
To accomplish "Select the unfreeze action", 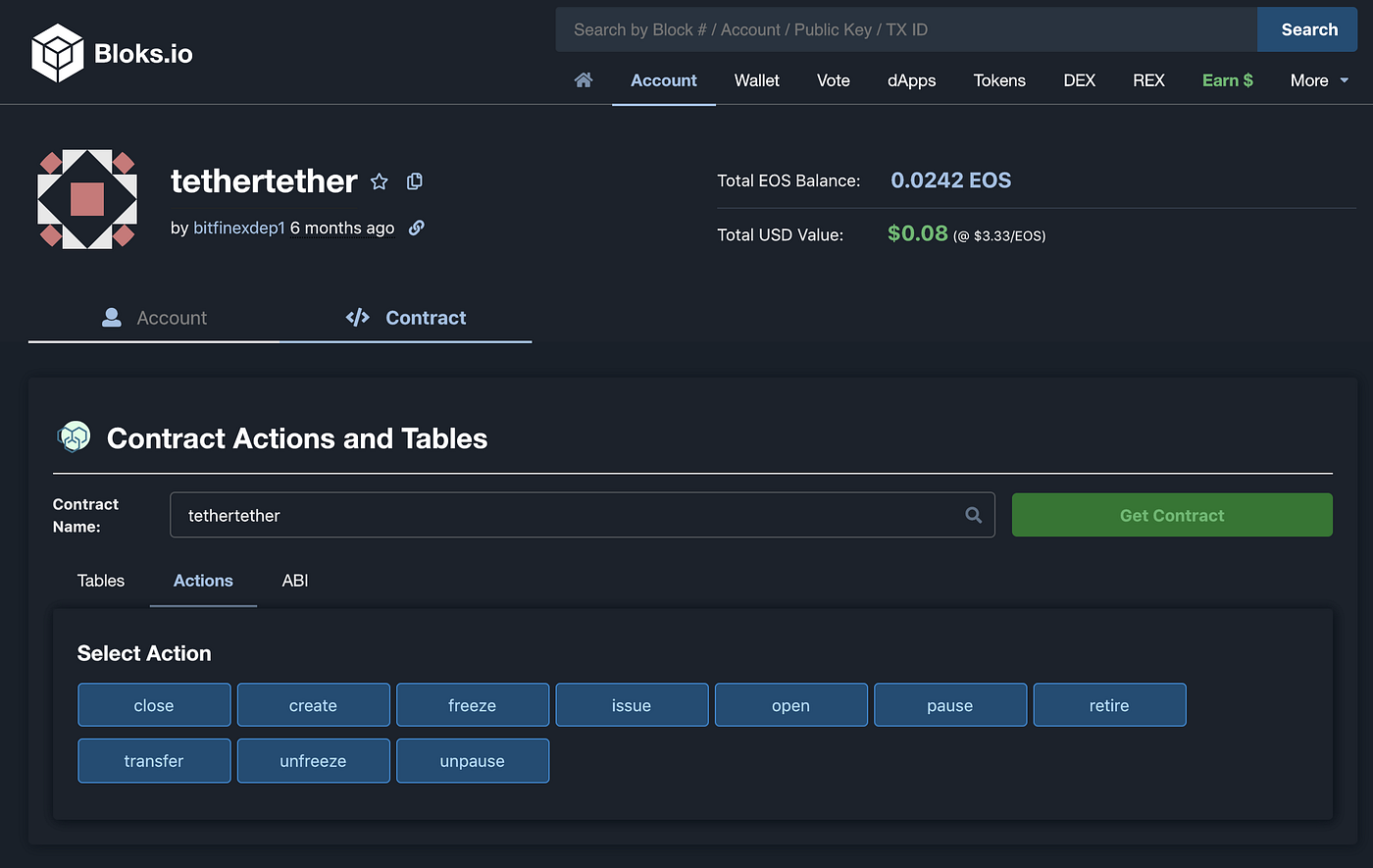I will click(314, 761).
